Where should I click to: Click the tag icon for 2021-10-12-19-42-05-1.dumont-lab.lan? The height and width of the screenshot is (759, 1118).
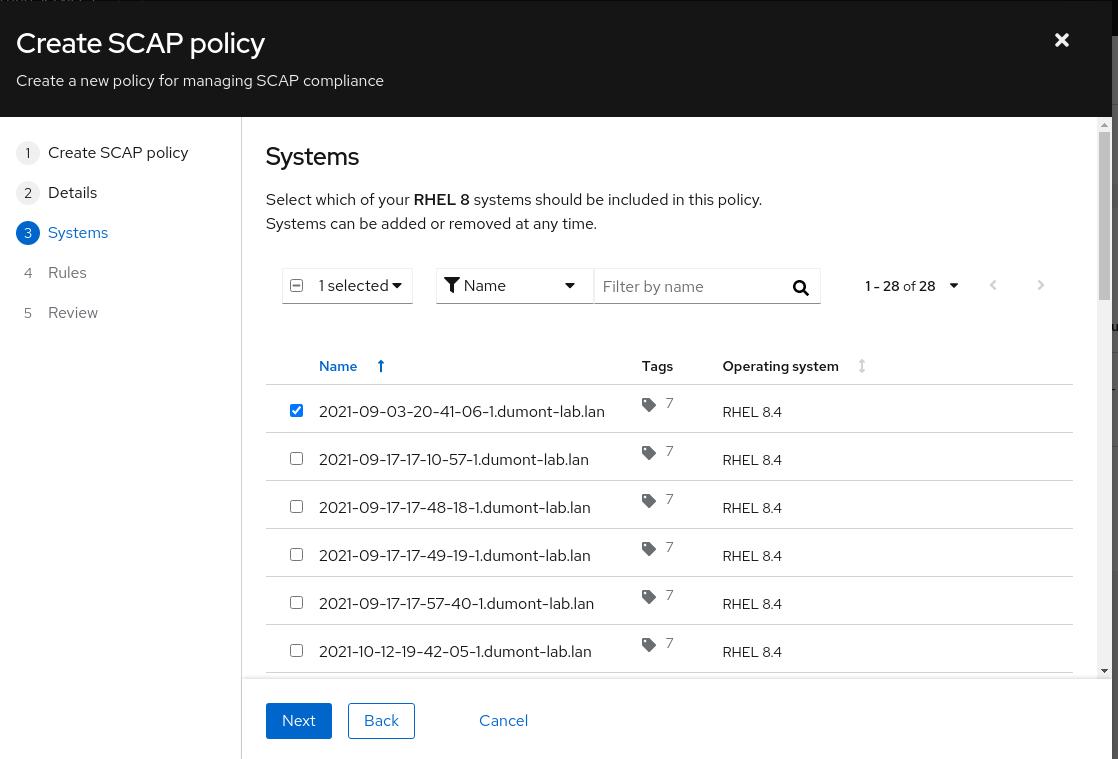649,645
